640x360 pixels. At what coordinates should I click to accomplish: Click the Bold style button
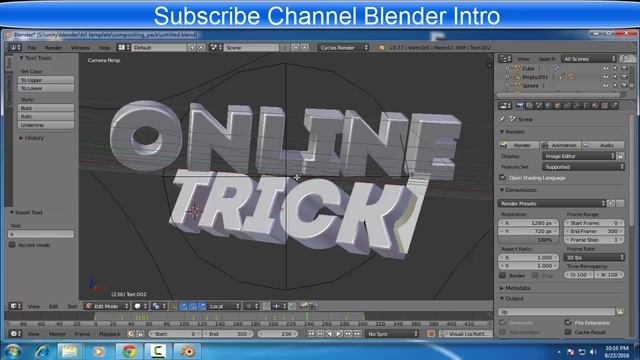[46, 108]
